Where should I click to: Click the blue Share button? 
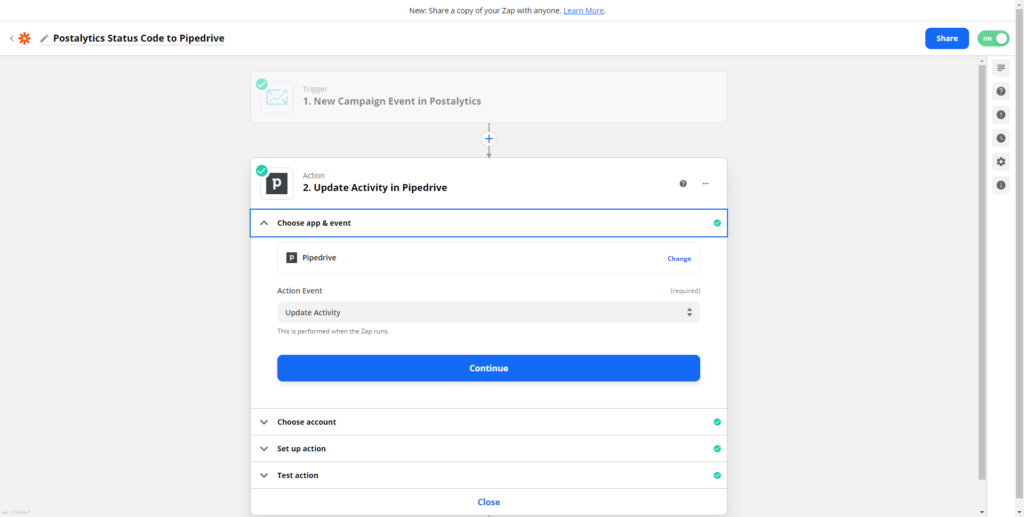946,39
